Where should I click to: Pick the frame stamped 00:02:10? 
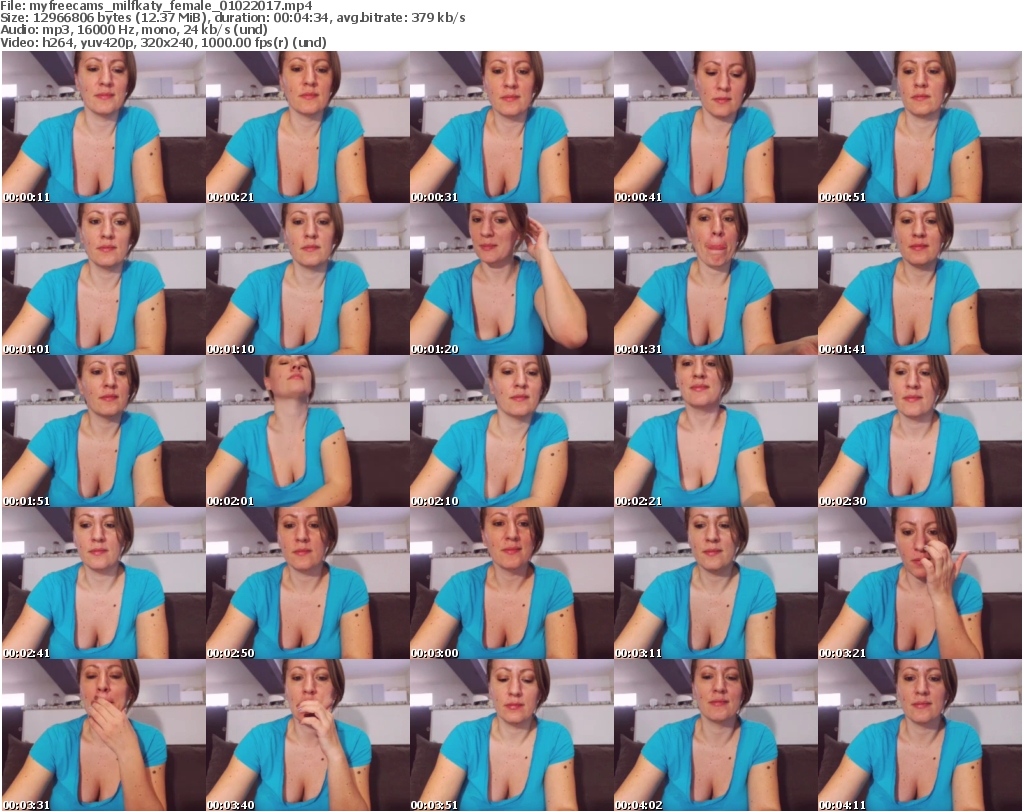pyautogui.click(x=511, y=432)
